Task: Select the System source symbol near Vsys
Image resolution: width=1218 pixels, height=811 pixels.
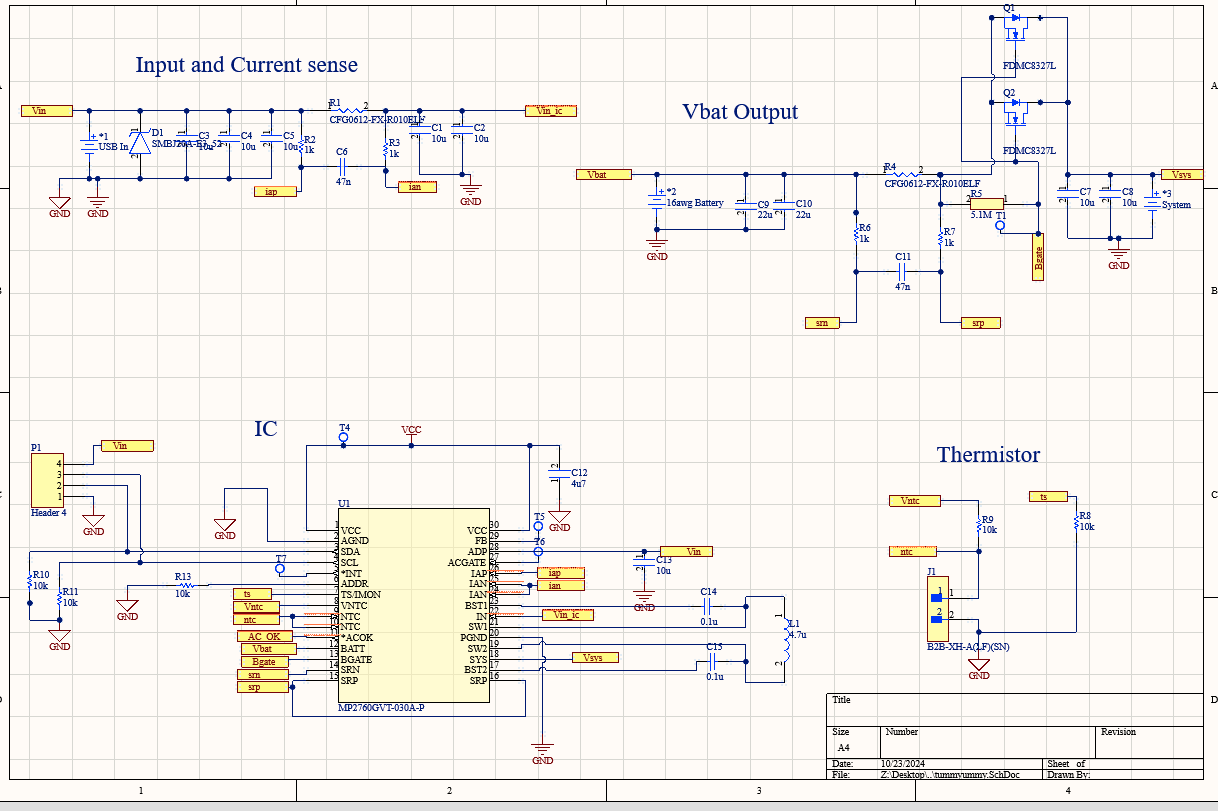Action: pos(1151,201)
